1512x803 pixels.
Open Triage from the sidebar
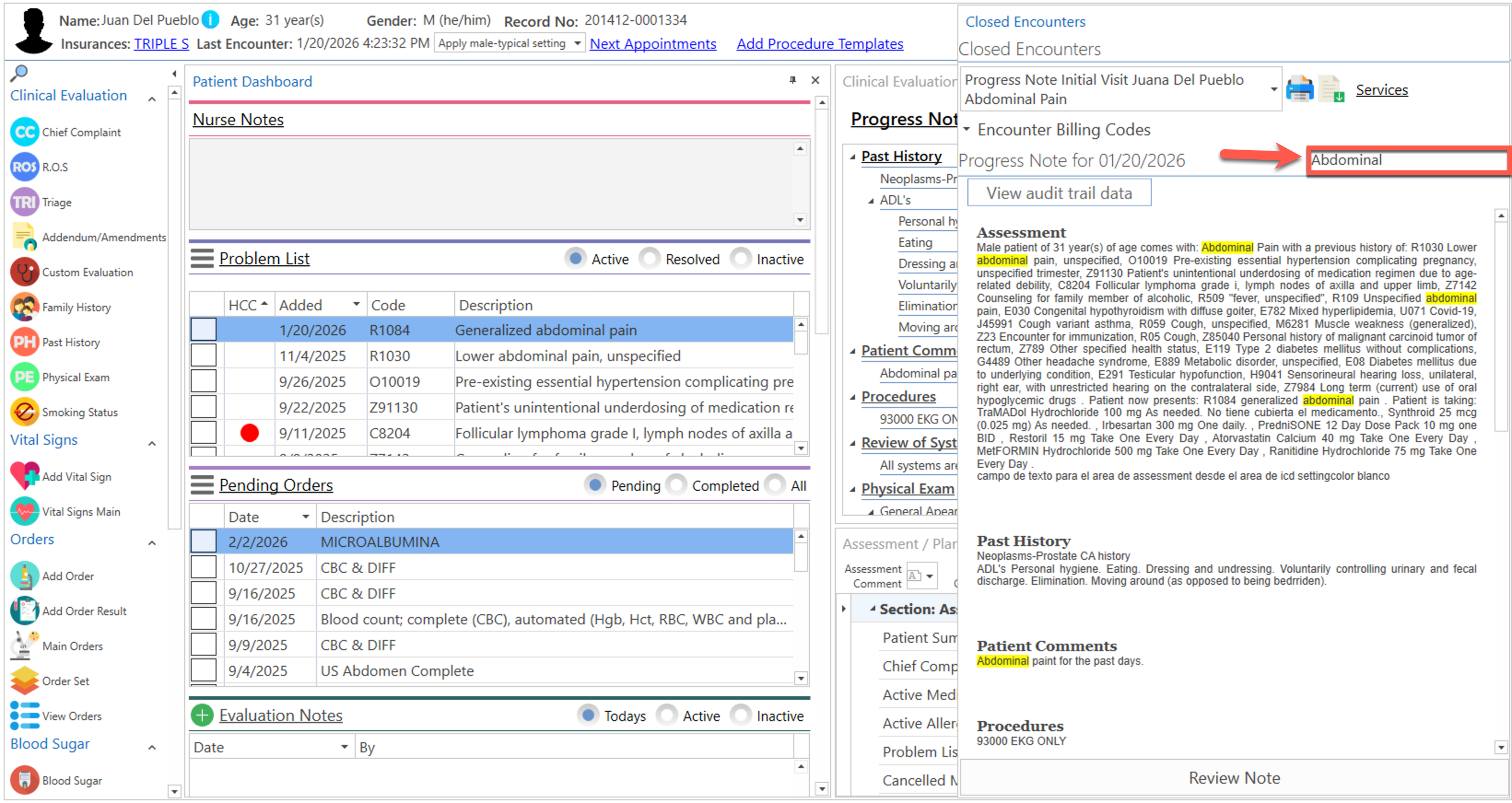click(25, 203)
